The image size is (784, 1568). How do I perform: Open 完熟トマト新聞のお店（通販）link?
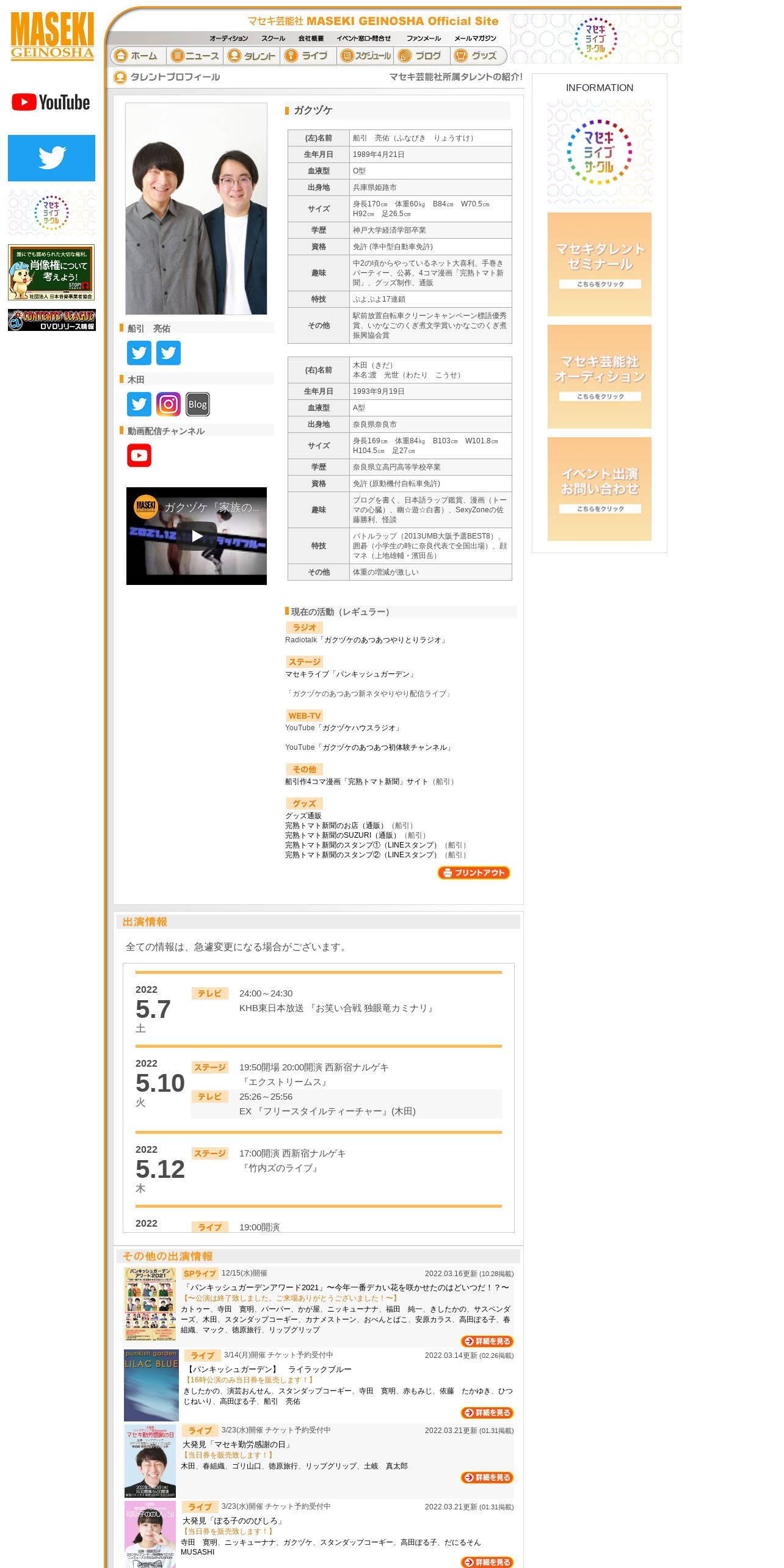coord(336,826)
